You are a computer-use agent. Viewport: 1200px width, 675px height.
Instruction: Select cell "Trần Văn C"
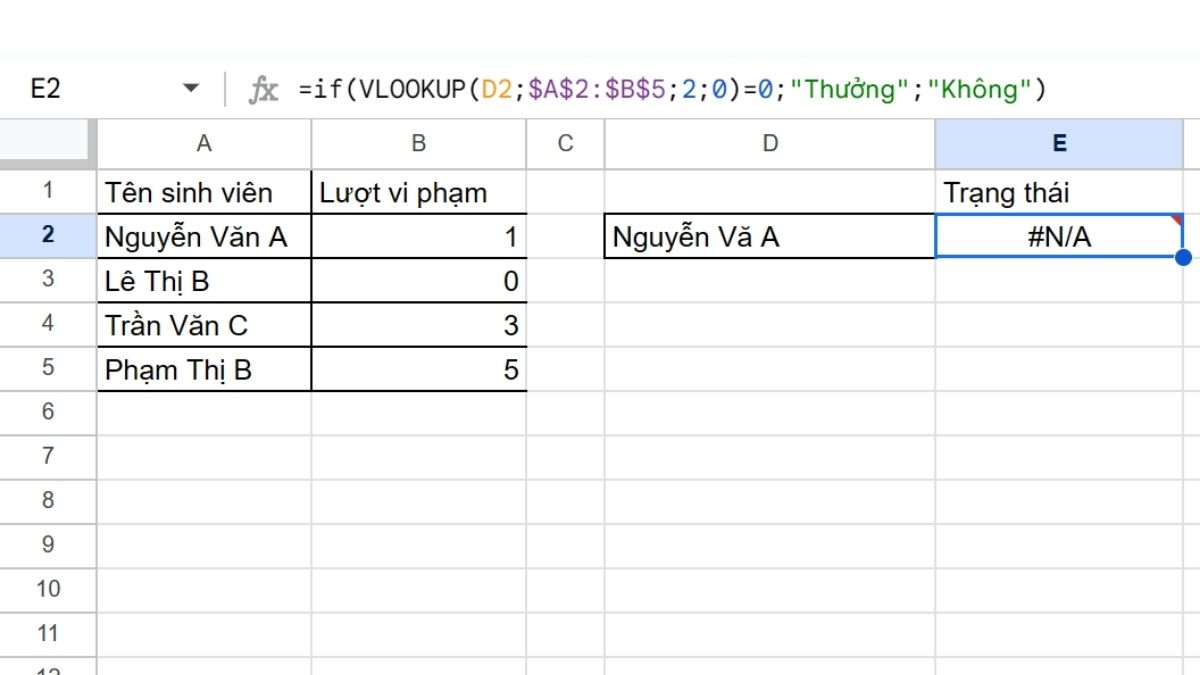(204, 324)
